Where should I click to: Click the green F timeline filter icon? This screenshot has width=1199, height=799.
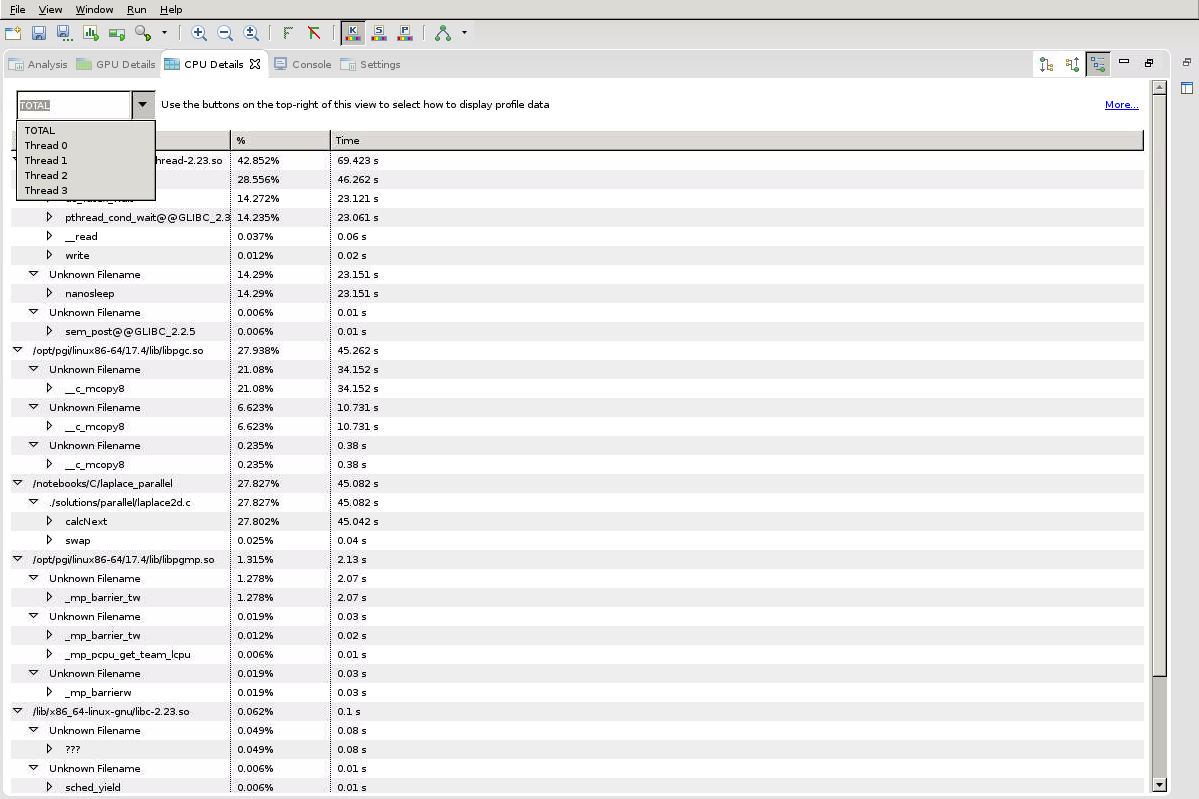288,33
